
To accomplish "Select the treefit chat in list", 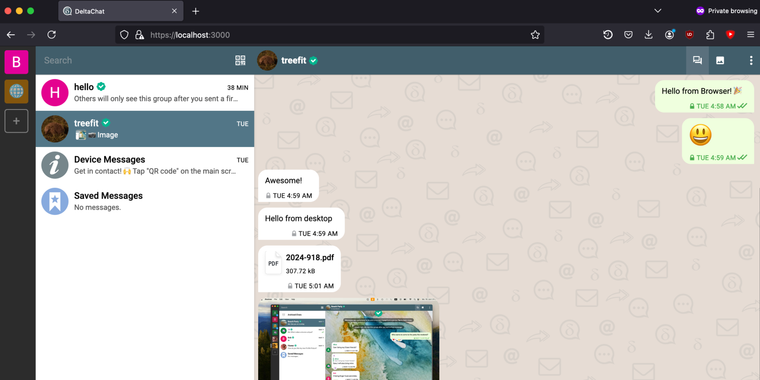I will coord(145,129).
